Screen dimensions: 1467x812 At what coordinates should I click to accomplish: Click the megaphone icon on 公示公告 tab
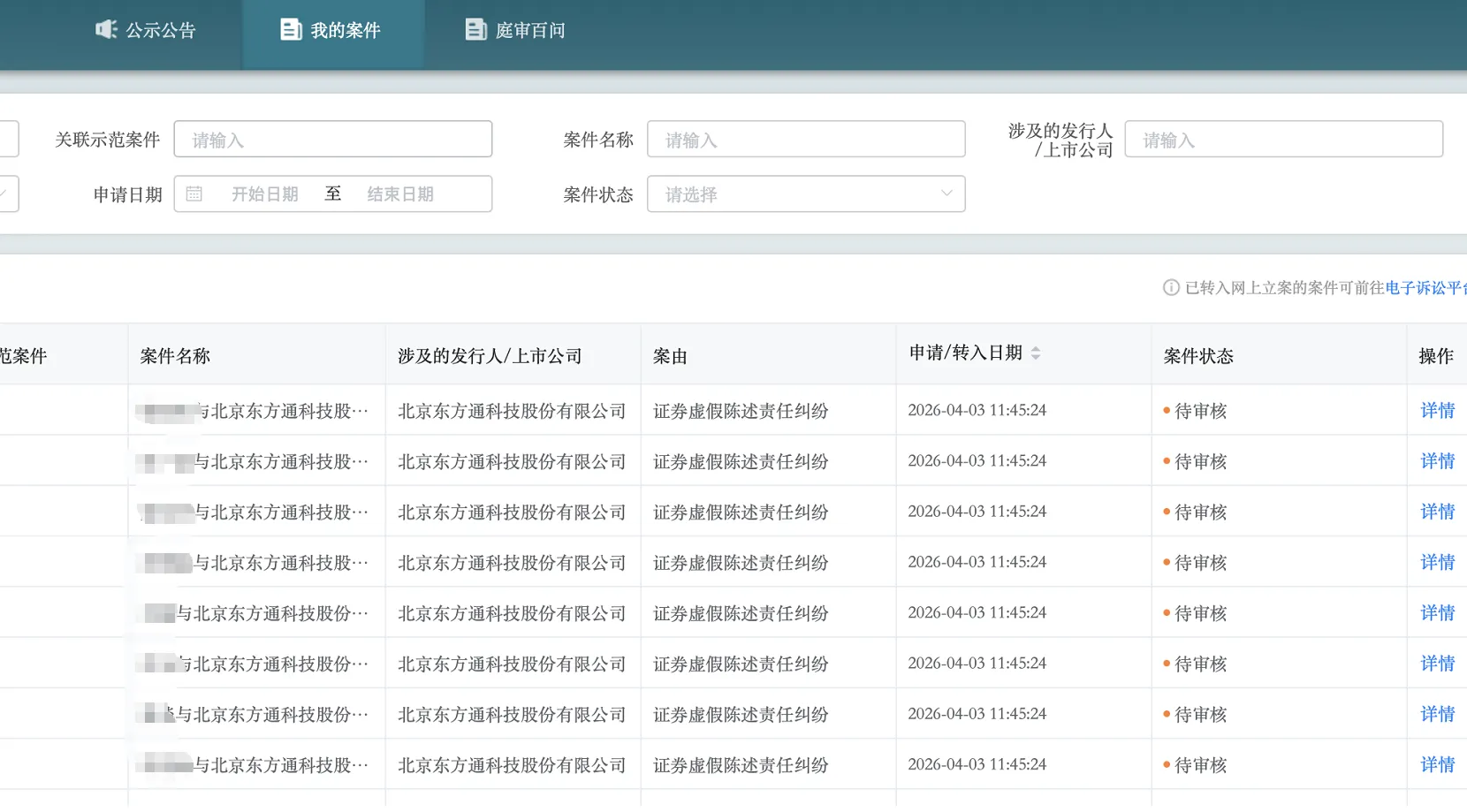tap(105, 28)
